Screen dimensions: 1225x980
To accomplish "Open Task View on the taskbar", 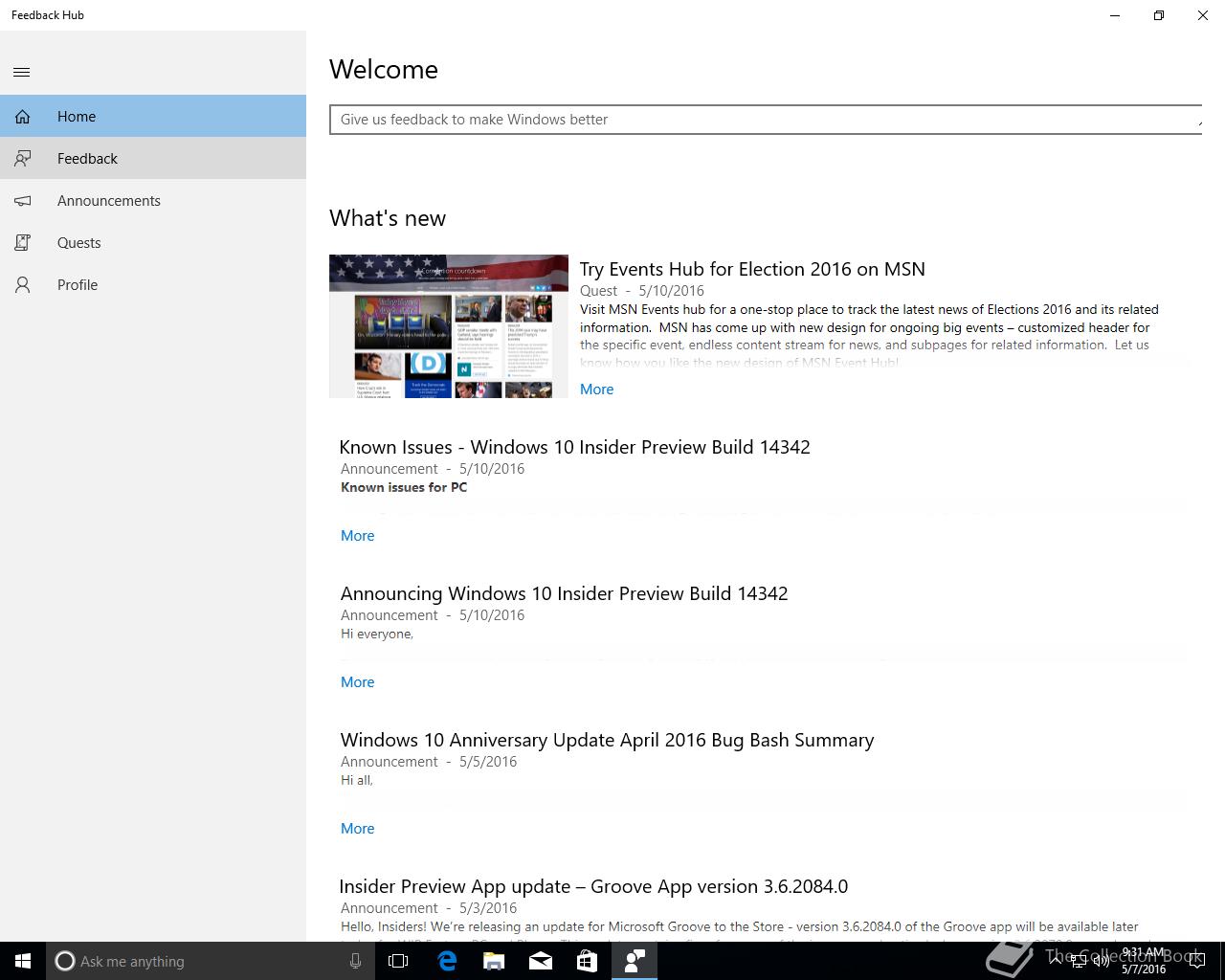I will [398, 961].
